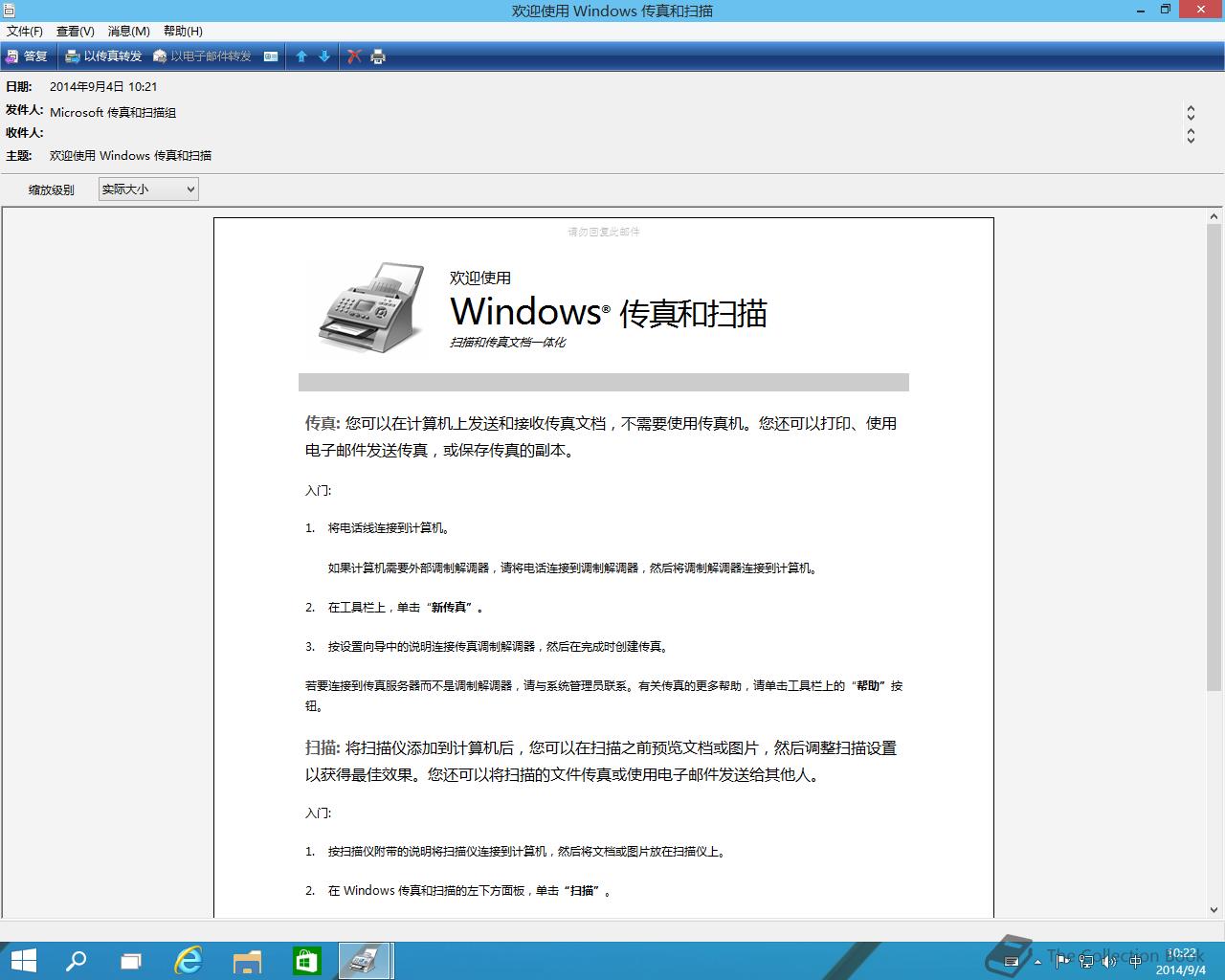Click the bold “扫描” in last step
The width and height of the screenshot is (1225, 980).
click(583, 890)
